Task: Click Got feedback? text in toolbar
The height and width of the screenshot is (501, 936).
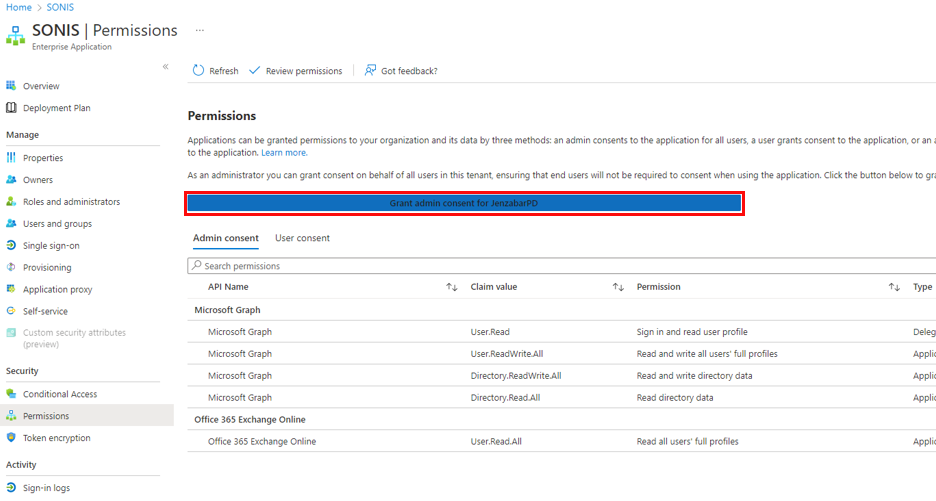Action: tap(409, 71)
